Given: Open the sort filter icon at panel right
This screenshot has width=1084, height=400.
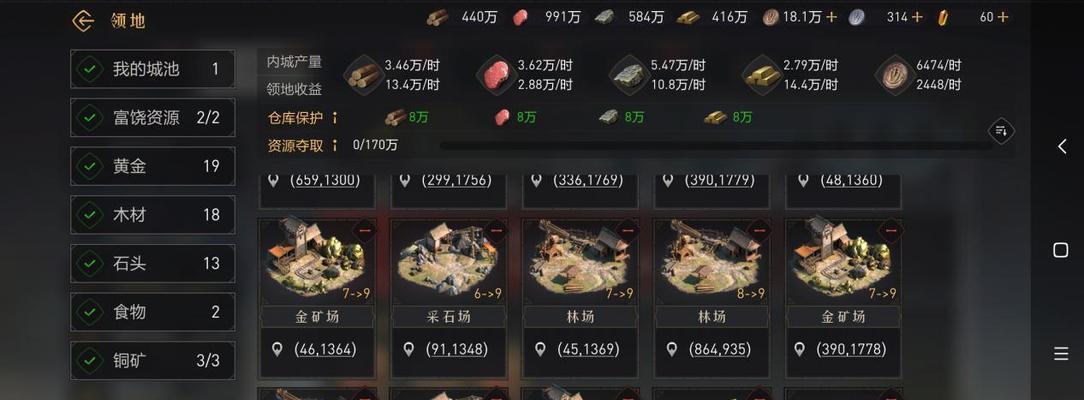Looking at the screenshot, I should click(1001, 131).
